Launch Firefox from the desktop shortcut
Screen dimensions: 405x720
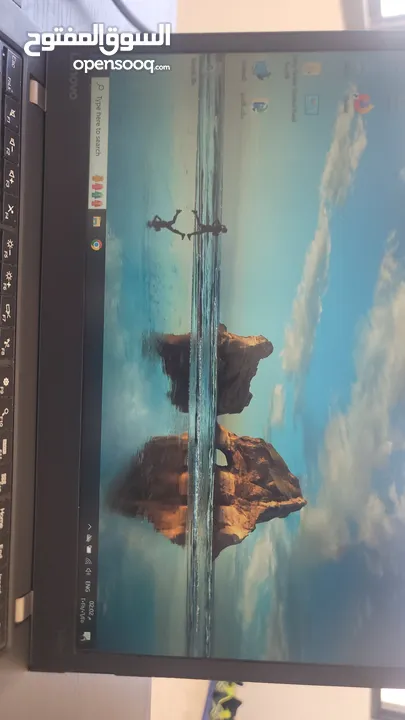tap(363, 104)
